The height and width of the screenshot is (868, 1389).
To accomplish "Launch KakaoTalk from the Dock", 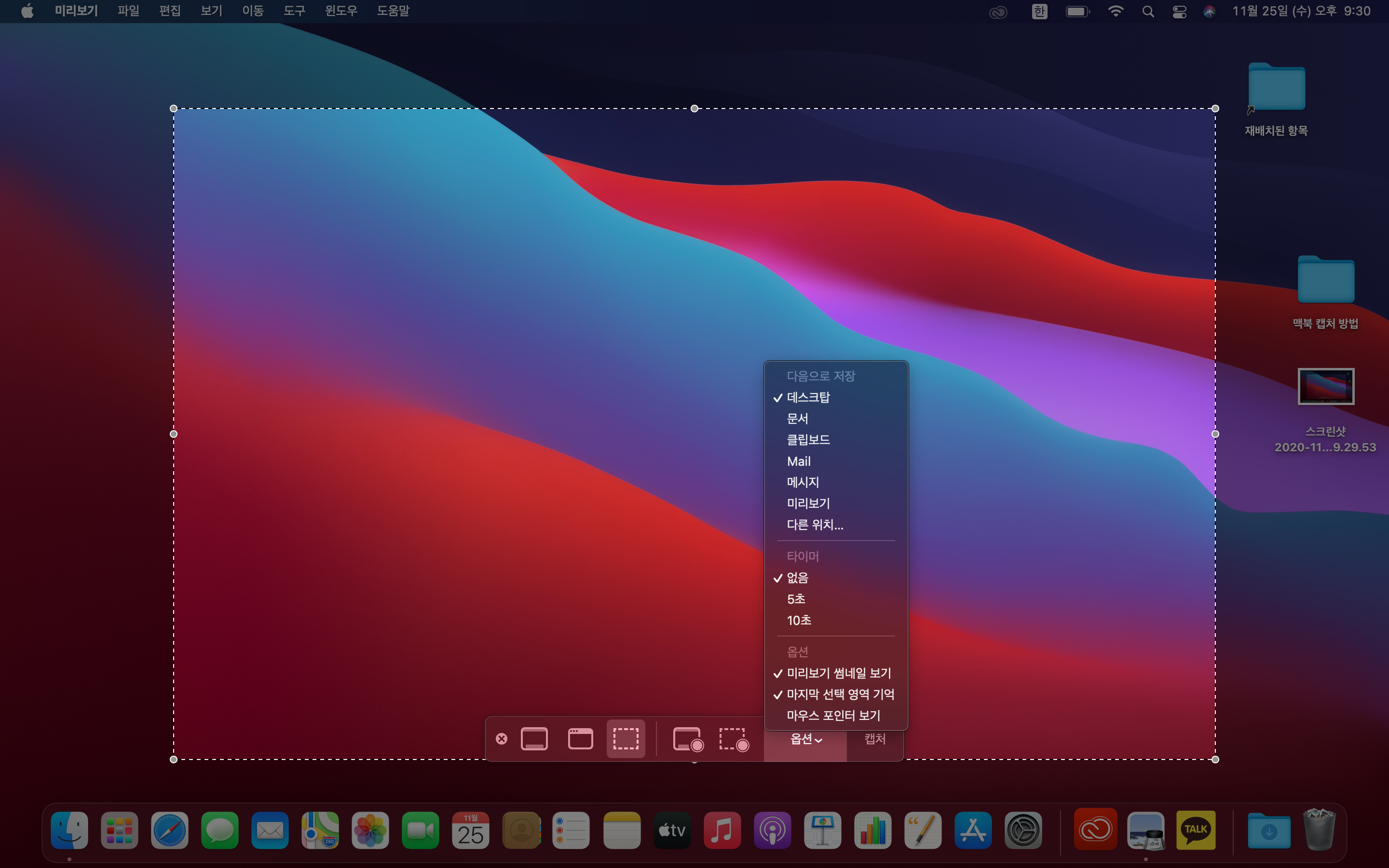I will (x=1196, y=829).
